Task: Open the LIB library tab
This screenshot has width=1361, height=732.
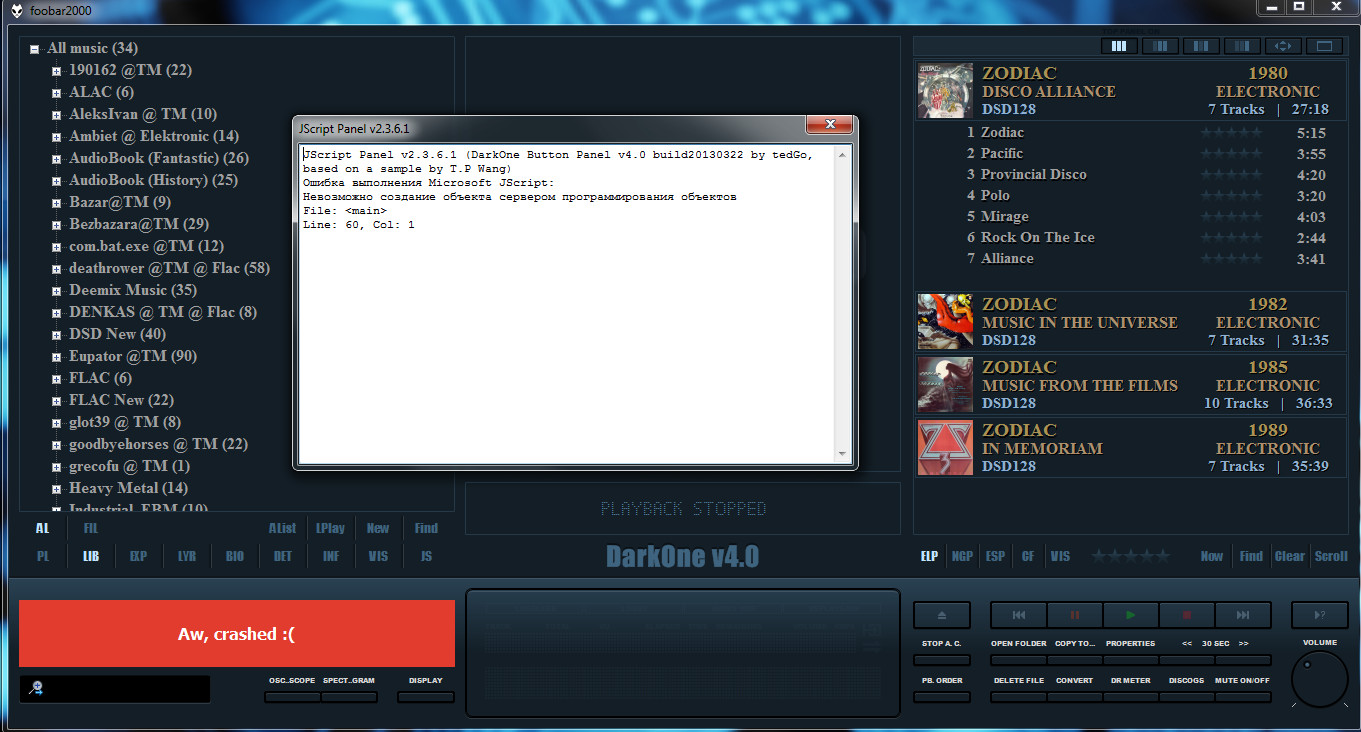Action: coord(91,556)
